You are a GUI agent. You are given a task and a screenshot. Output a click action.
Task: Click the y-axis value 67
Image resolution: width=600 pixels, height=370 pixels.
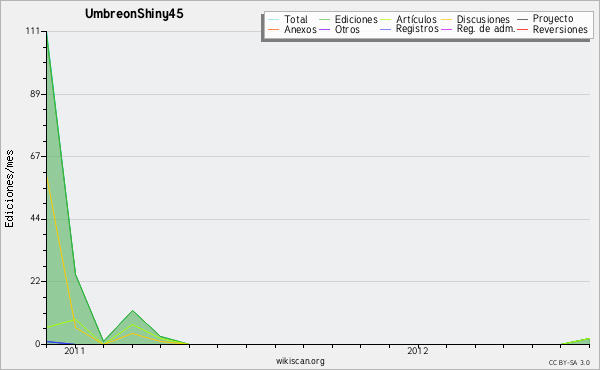[35, 156]
